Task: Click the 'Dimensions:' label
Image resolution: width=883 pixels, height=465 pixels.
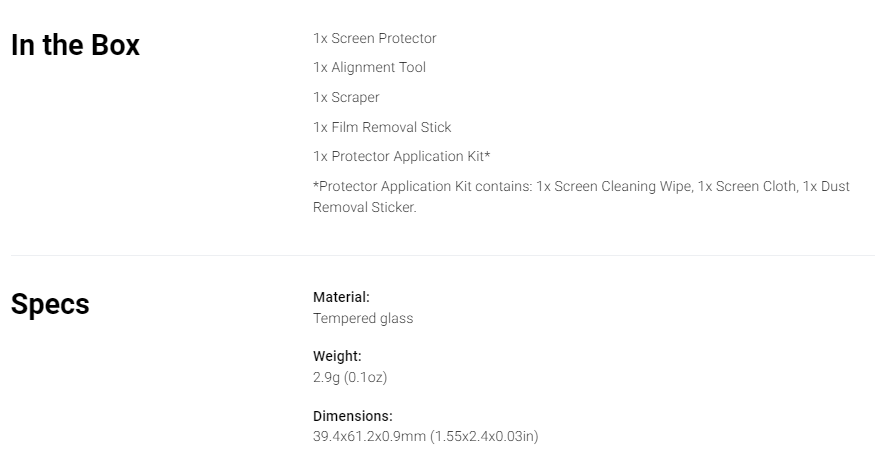Action: click(x=353, y=416)
